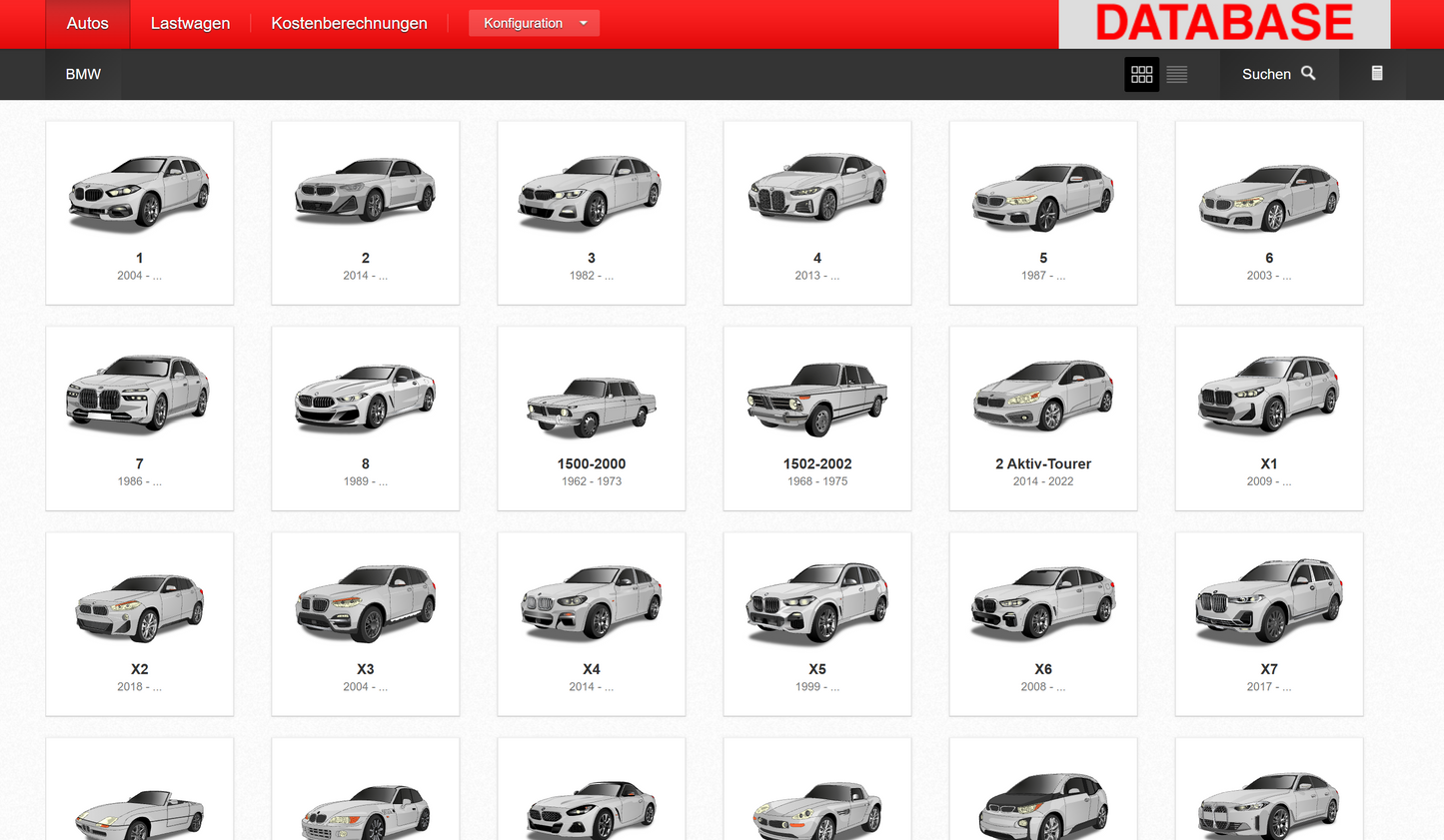The height and width of the screenshot is (840, 1444).
Task: Switch to list view layout
Action: (x=1177, y=74)
